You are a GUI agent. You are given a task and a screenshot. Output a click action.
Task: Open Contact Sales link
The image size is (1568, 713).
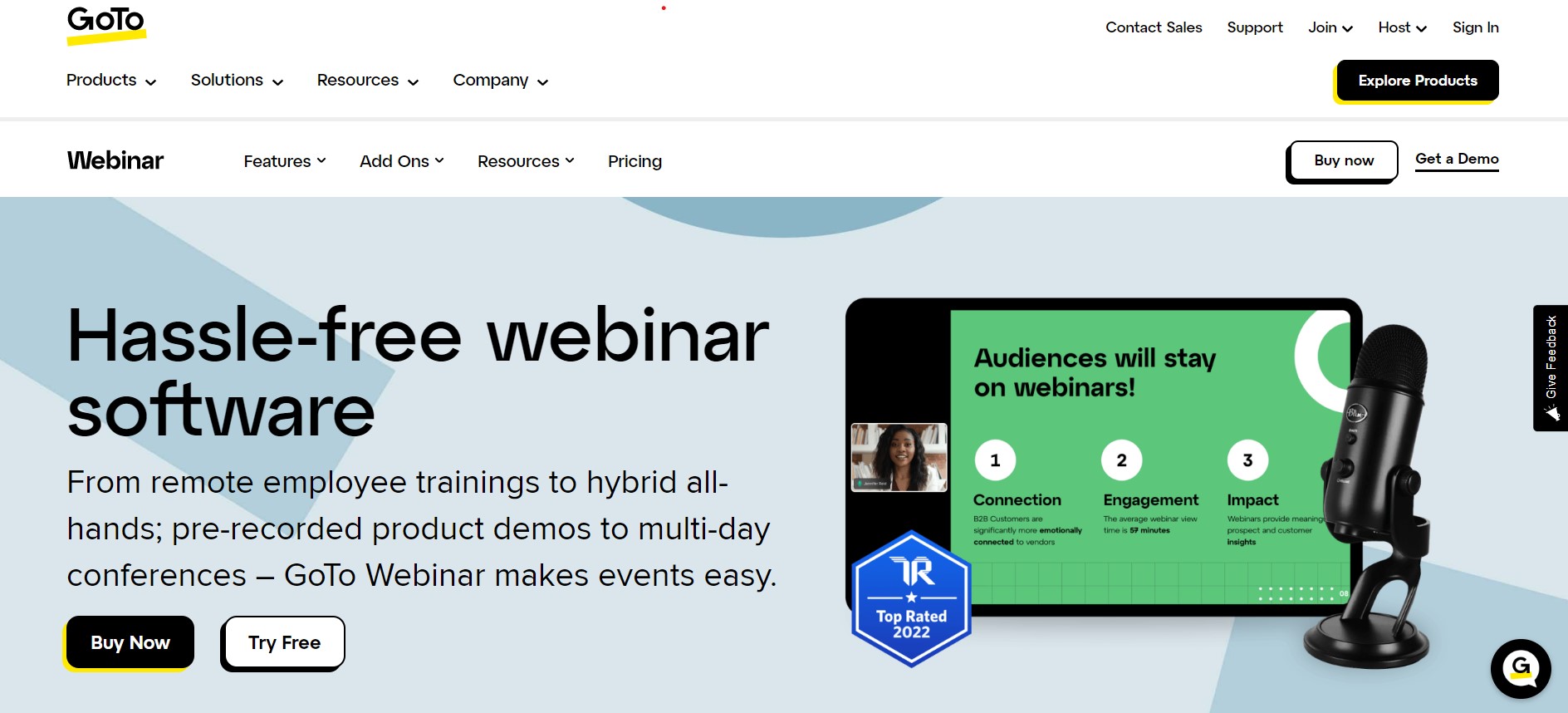pyautogui.click(x=1154, y=27)
